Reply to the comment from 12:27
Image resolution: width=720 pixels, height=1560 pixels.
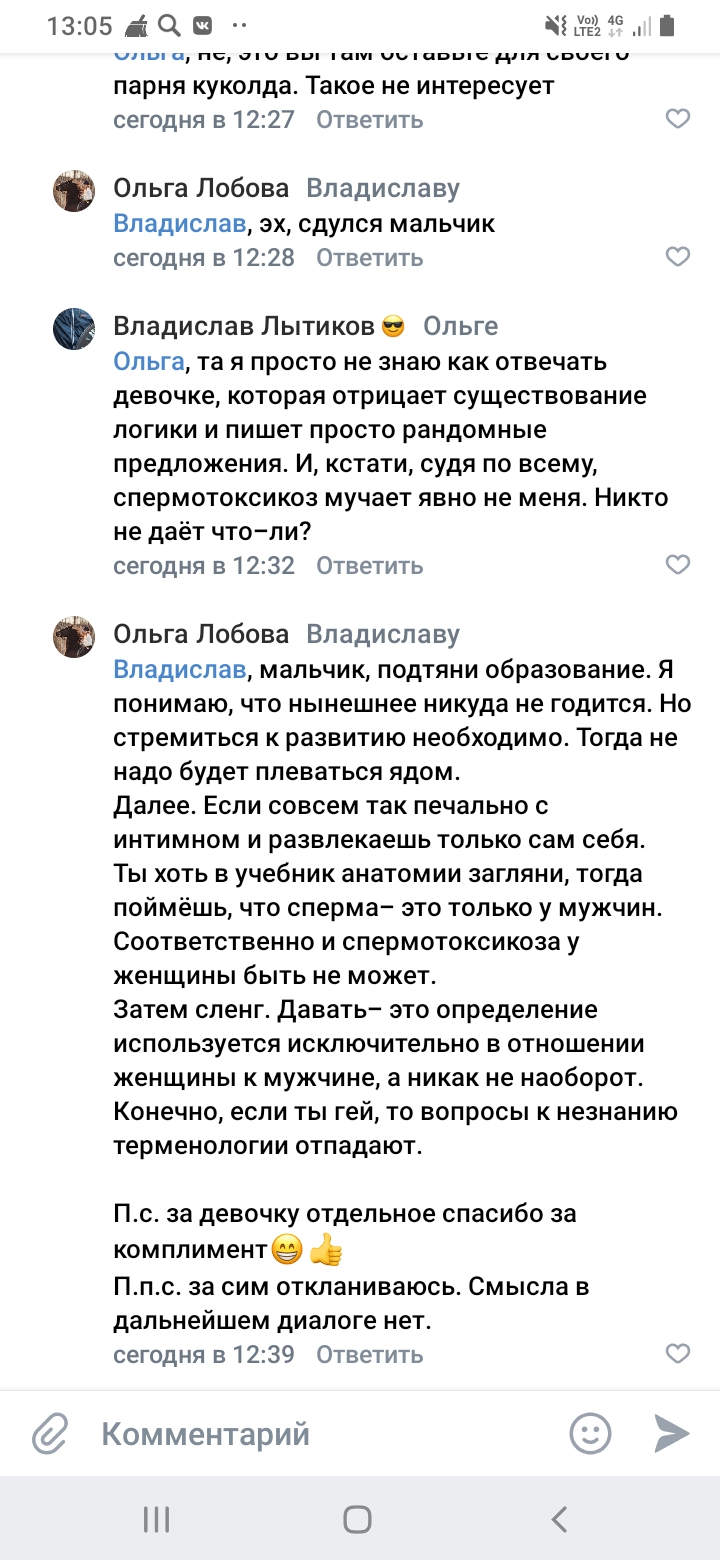pos(370,120)
